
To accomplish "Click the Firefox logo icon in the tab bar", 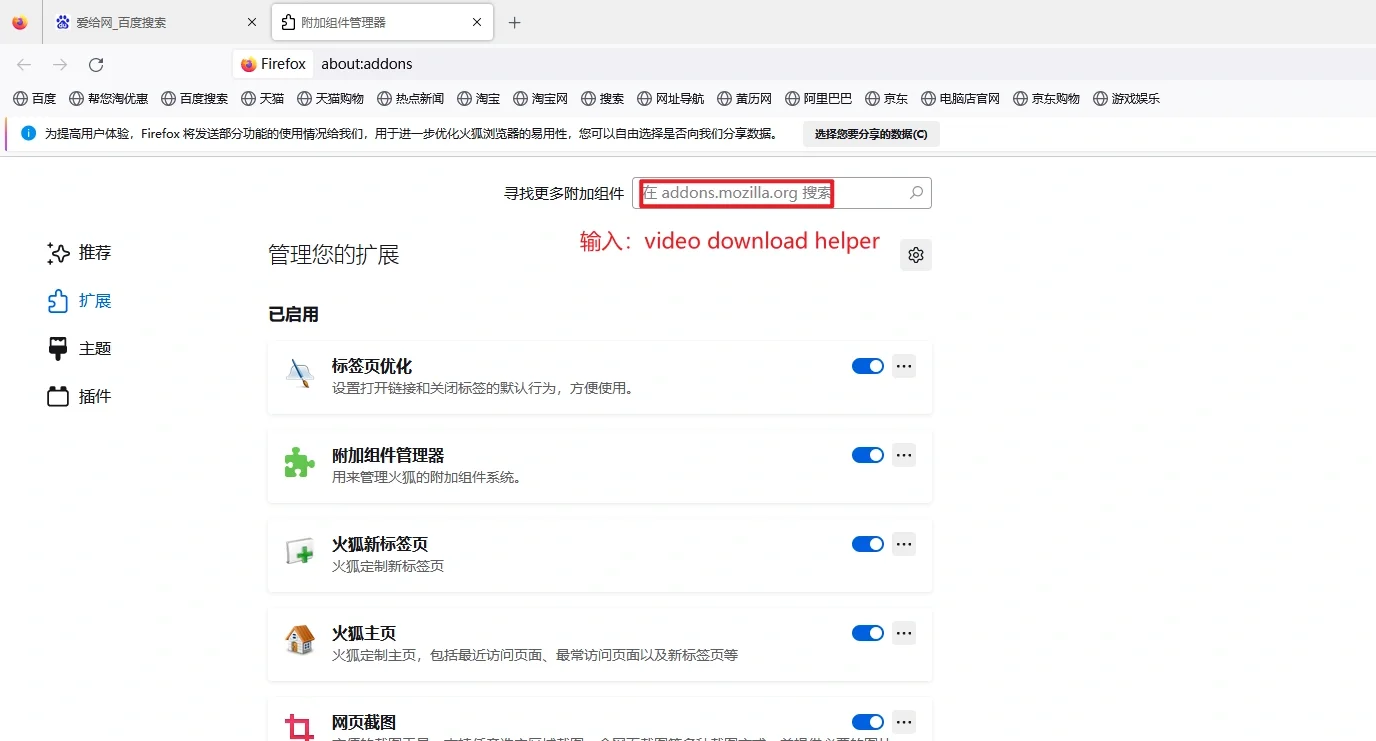I will [20, 22].
